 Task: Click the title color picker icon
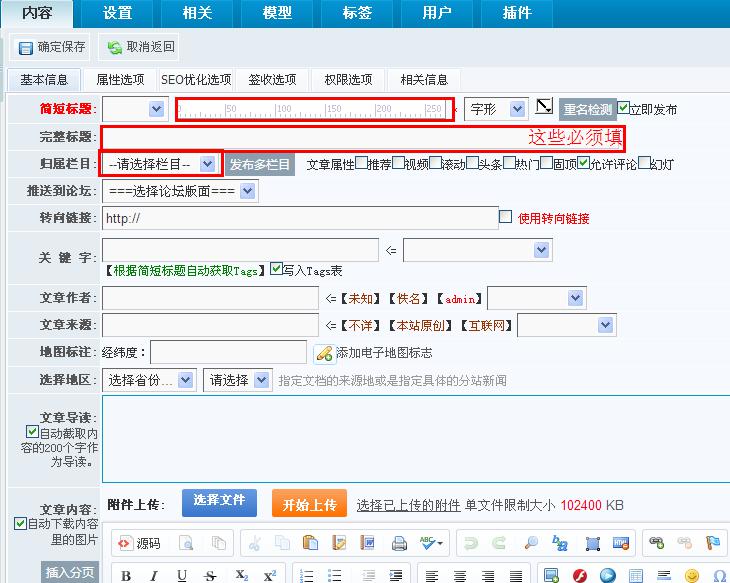pos(544,107)
